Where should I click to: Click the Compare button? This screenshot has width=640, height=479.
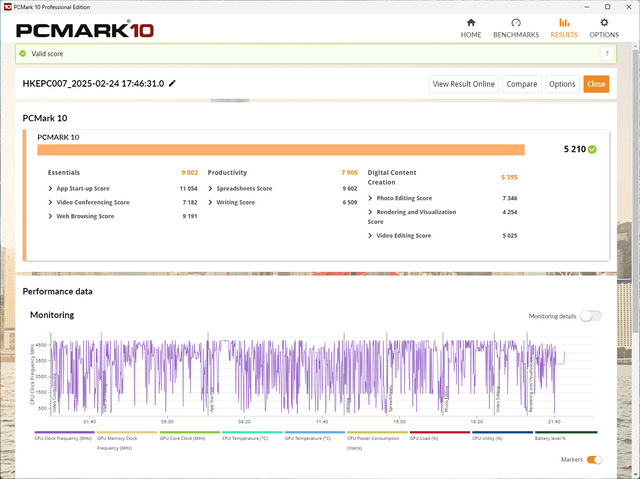click(x=522, y=84)
